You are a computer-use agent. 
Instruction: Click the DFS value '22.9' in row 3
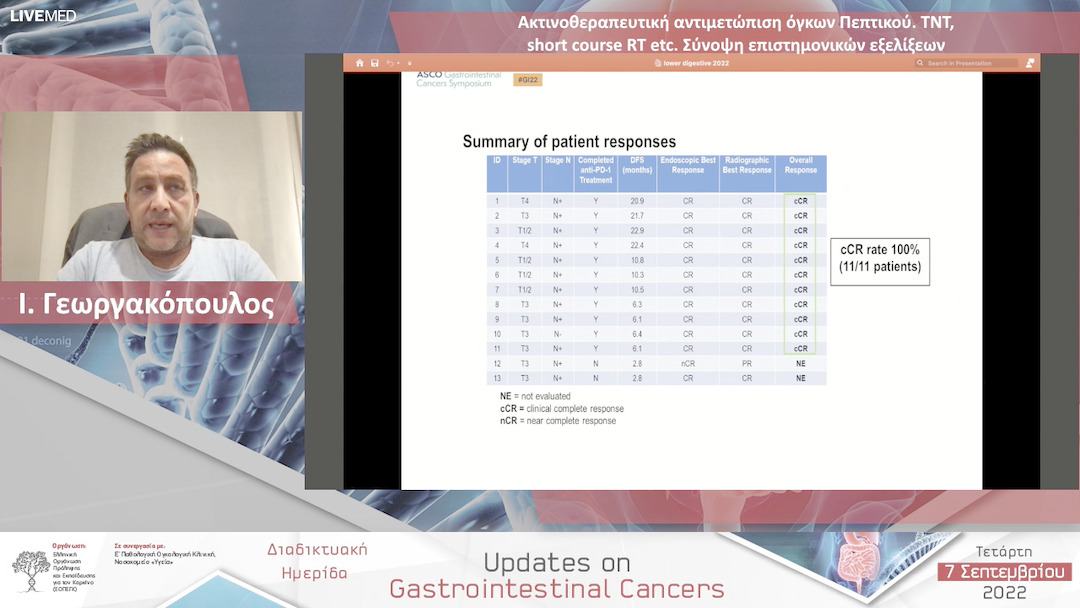click(637, 231)
